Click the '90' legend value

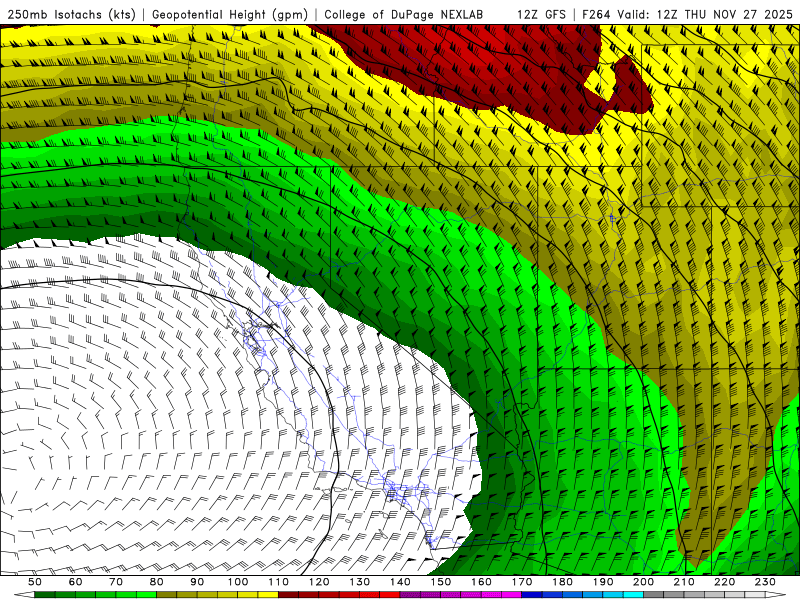click(x=197, y=582)
